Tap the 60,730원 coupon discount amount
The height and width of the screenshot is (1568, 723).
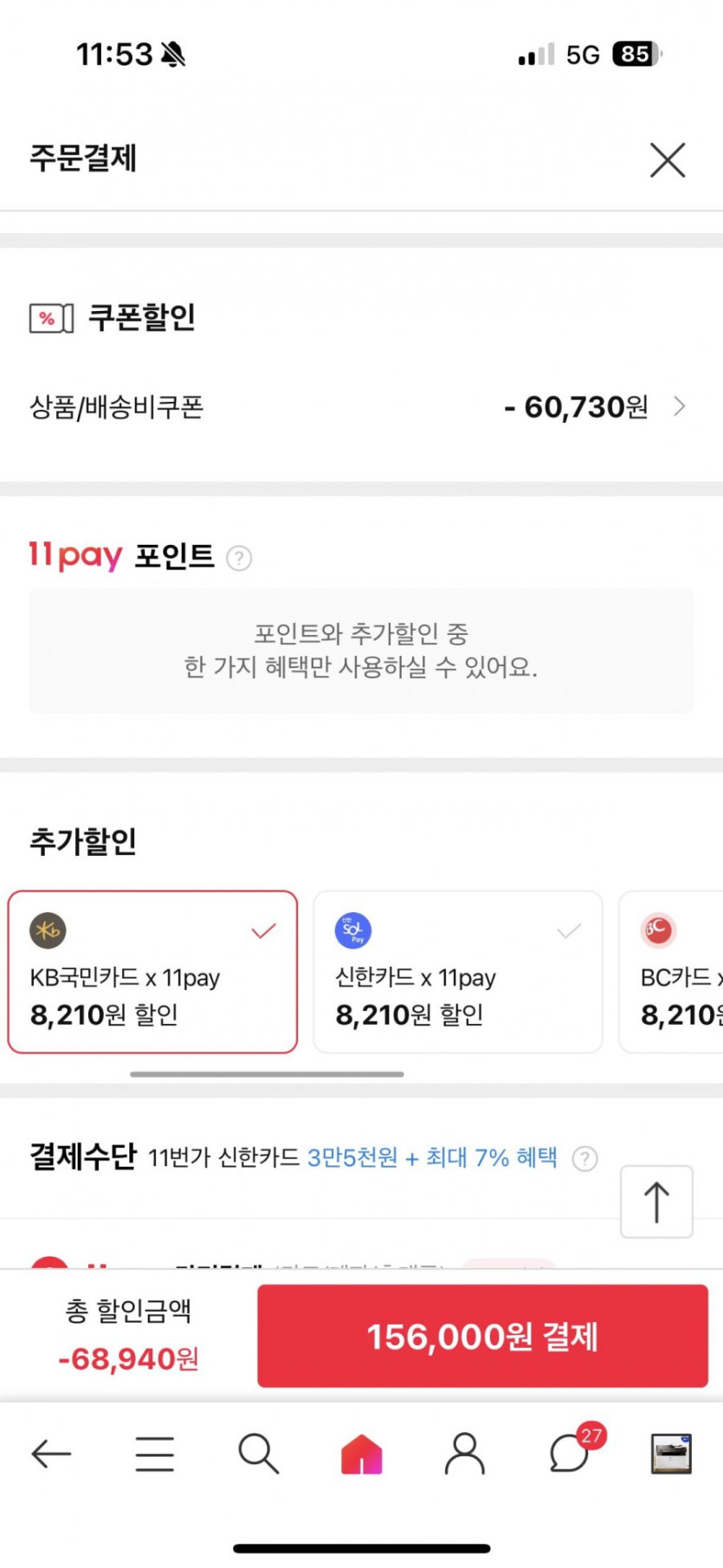tap(576, 406)
